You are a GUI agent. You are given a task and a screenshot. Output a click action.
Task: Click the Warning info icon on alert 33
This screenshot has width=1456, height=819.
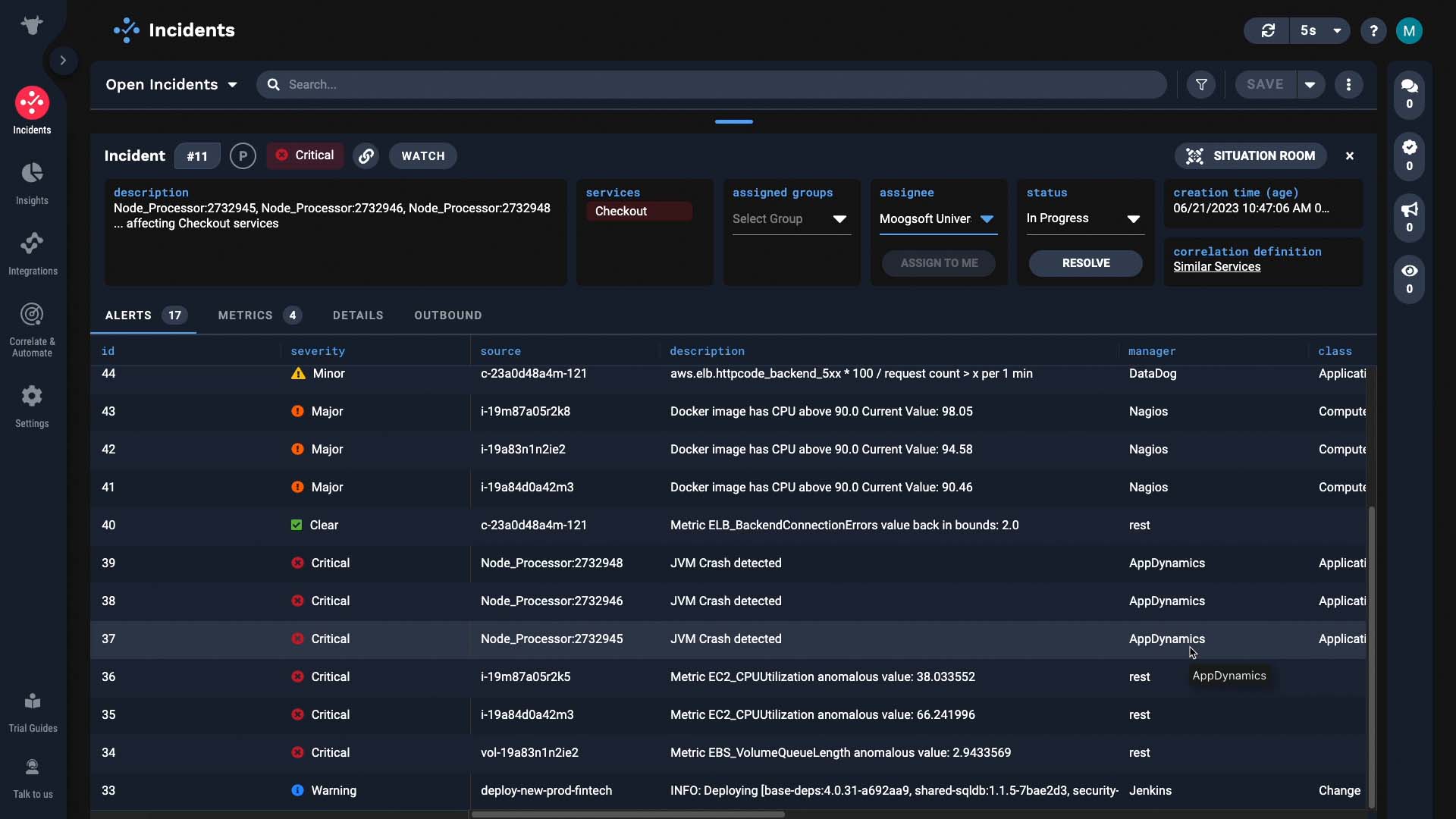click(297, 790)
